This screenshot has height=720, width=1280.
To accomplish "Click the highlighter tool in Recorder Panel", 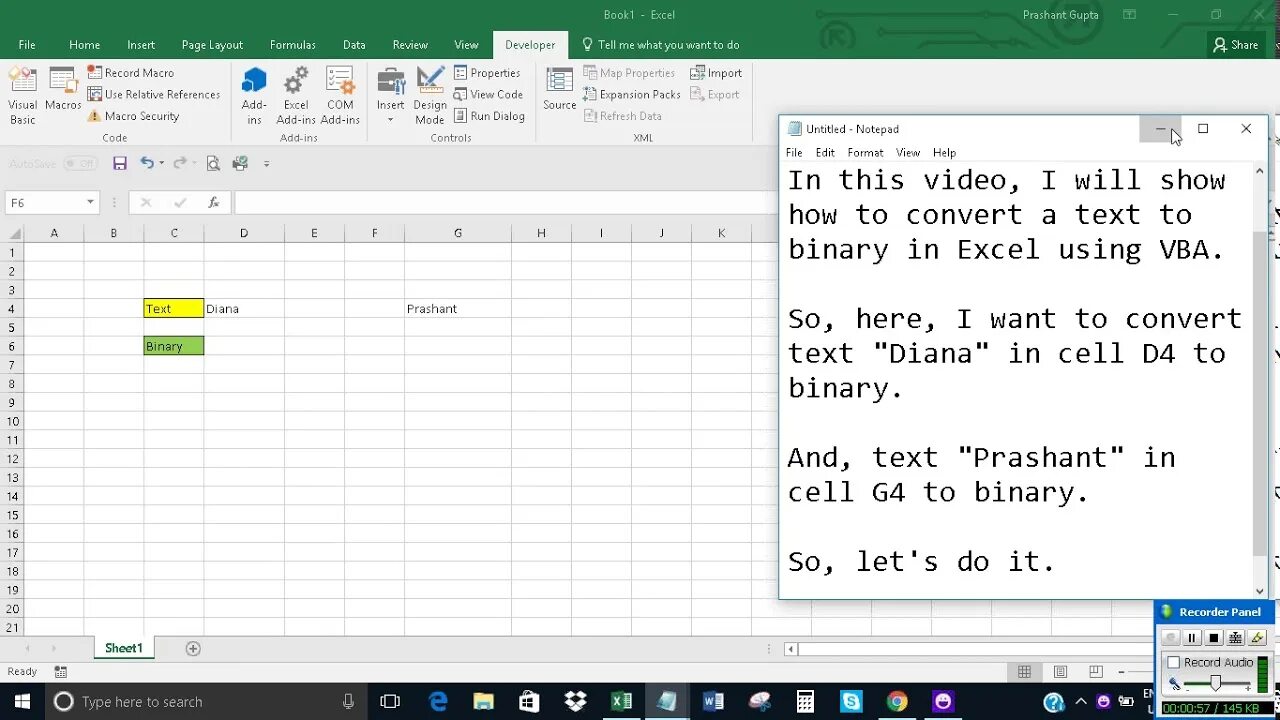I will (x=1258, y=638).
